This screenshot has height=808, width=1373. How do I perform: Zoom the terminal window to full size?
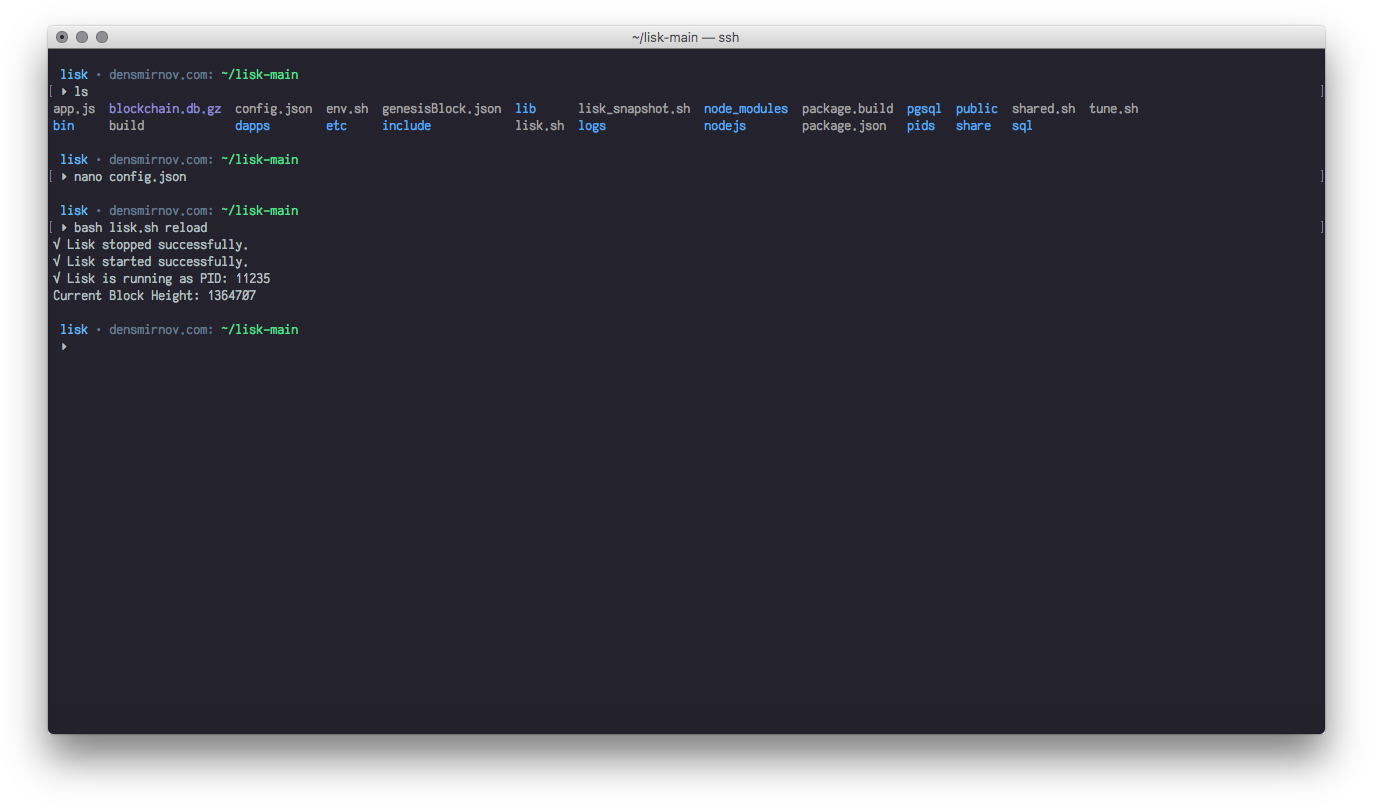click(x=102, y=37)
